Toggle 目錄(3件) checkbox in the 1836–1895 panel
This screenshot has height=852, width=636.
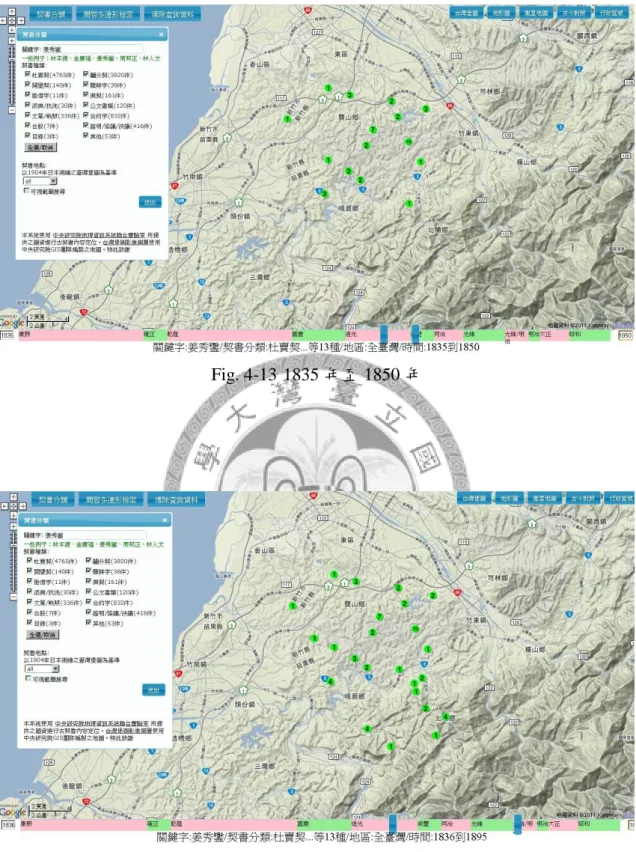click(29, 623)
